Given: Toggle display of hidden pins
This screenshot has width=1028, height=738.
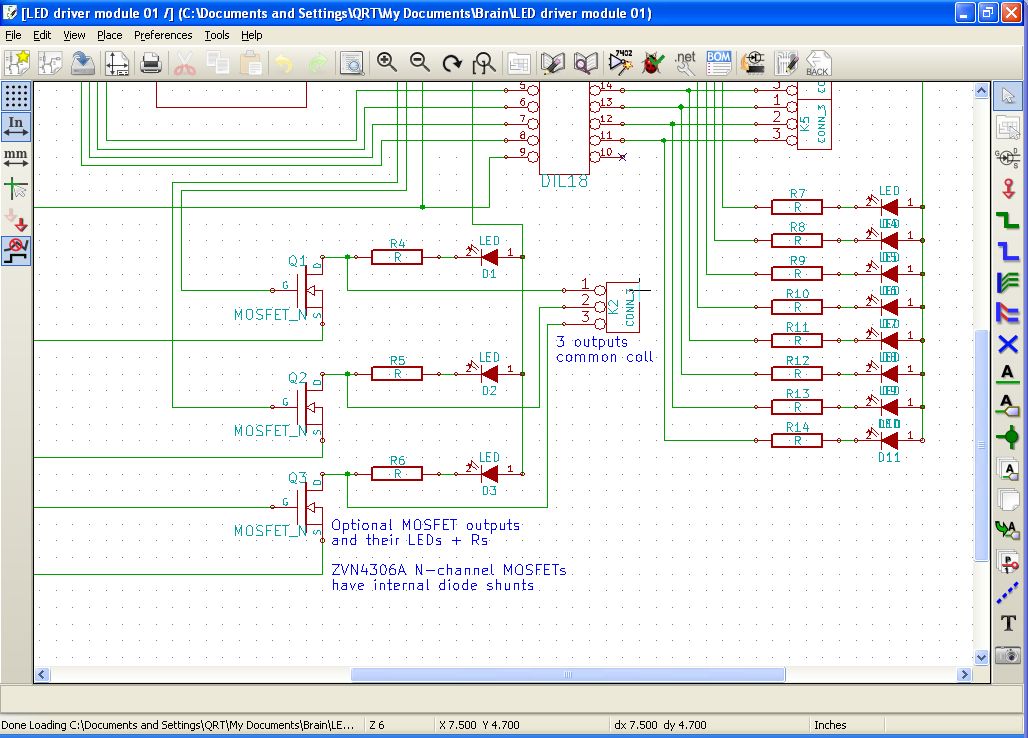Looking at the screenshot, I should point(16,220).
